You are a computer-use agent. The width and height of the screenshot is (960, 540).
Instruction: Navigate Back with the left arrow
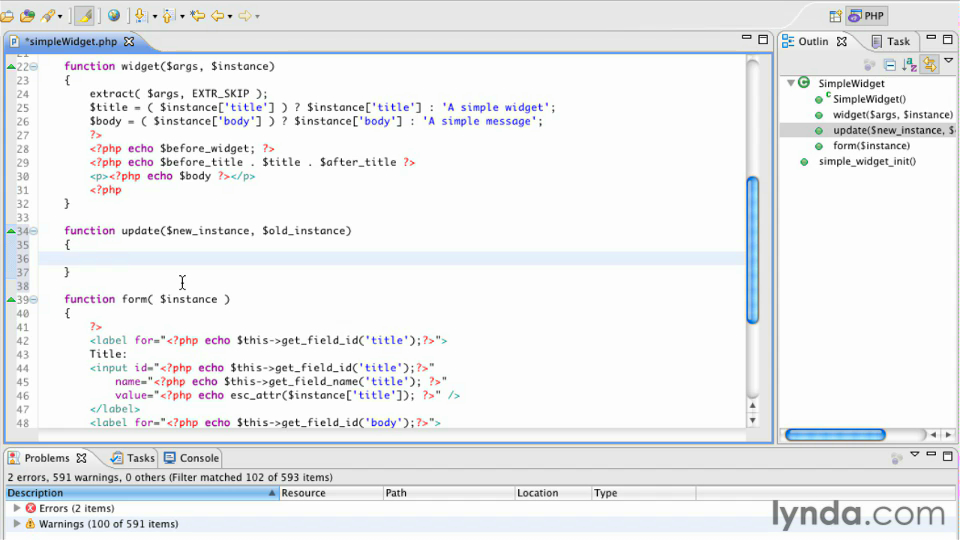[x=217, y=16]
